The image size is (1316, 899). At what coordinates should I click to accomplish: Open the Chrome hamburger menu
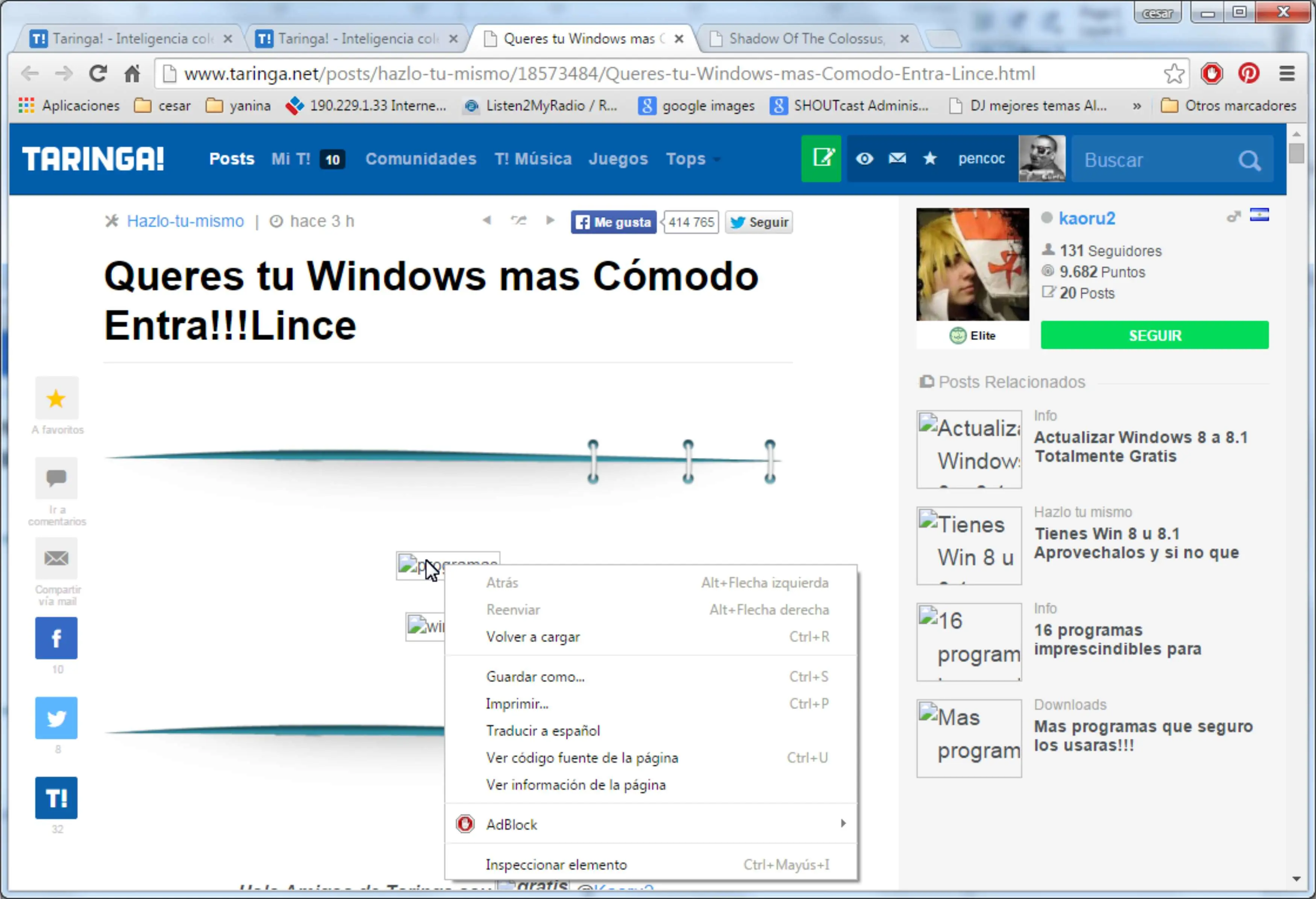(1287, 74)
